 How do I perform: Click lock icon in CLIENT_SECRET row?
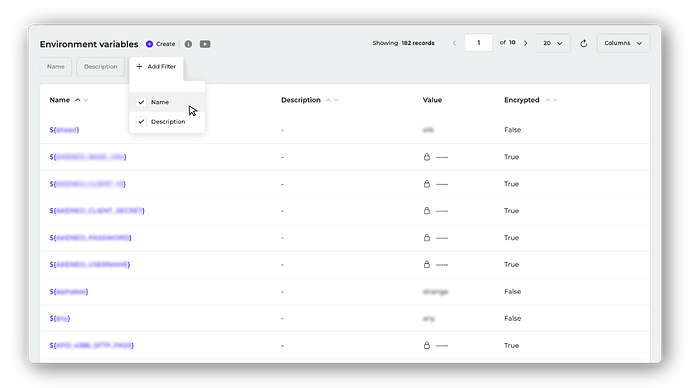pos(427,211)
